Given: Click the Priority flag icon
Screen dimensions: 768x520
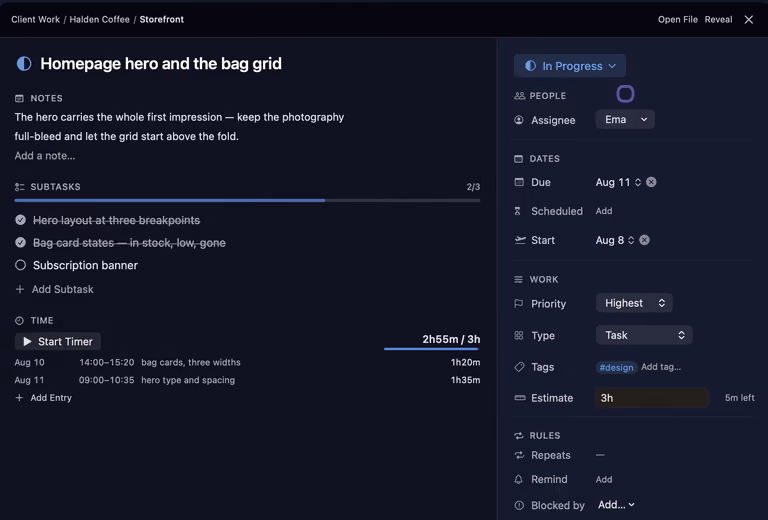Looking at the screenshot, I should tap(519, 304).
